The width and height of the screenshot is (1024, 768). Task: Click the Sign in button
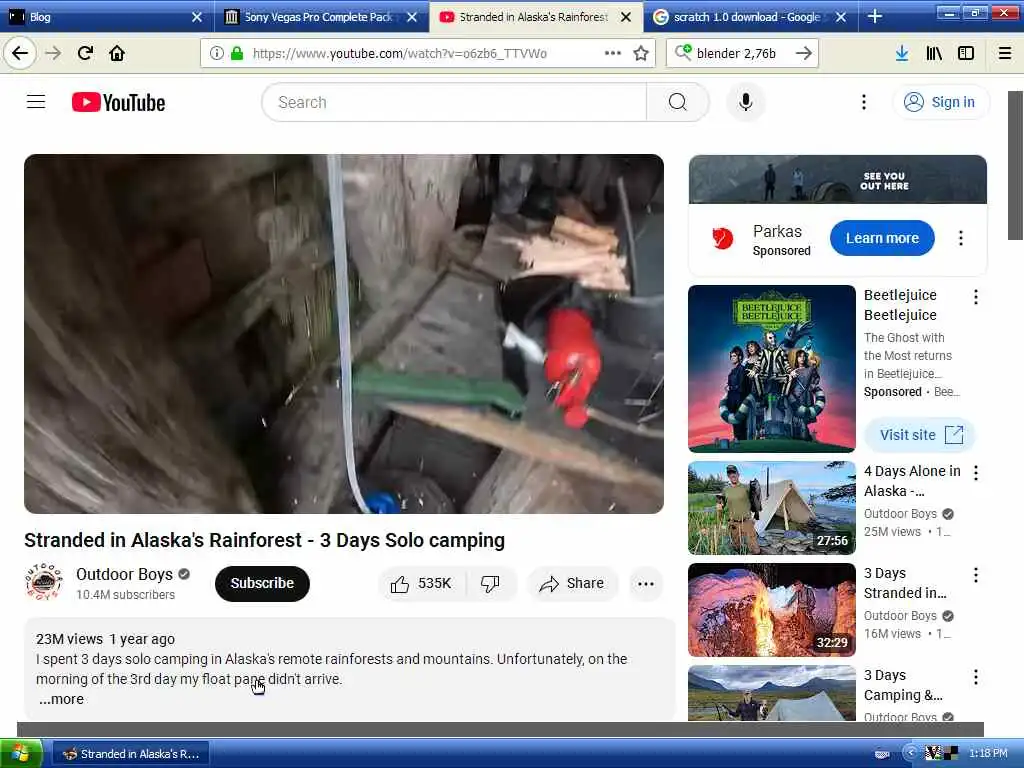click(x=940, y=102)
